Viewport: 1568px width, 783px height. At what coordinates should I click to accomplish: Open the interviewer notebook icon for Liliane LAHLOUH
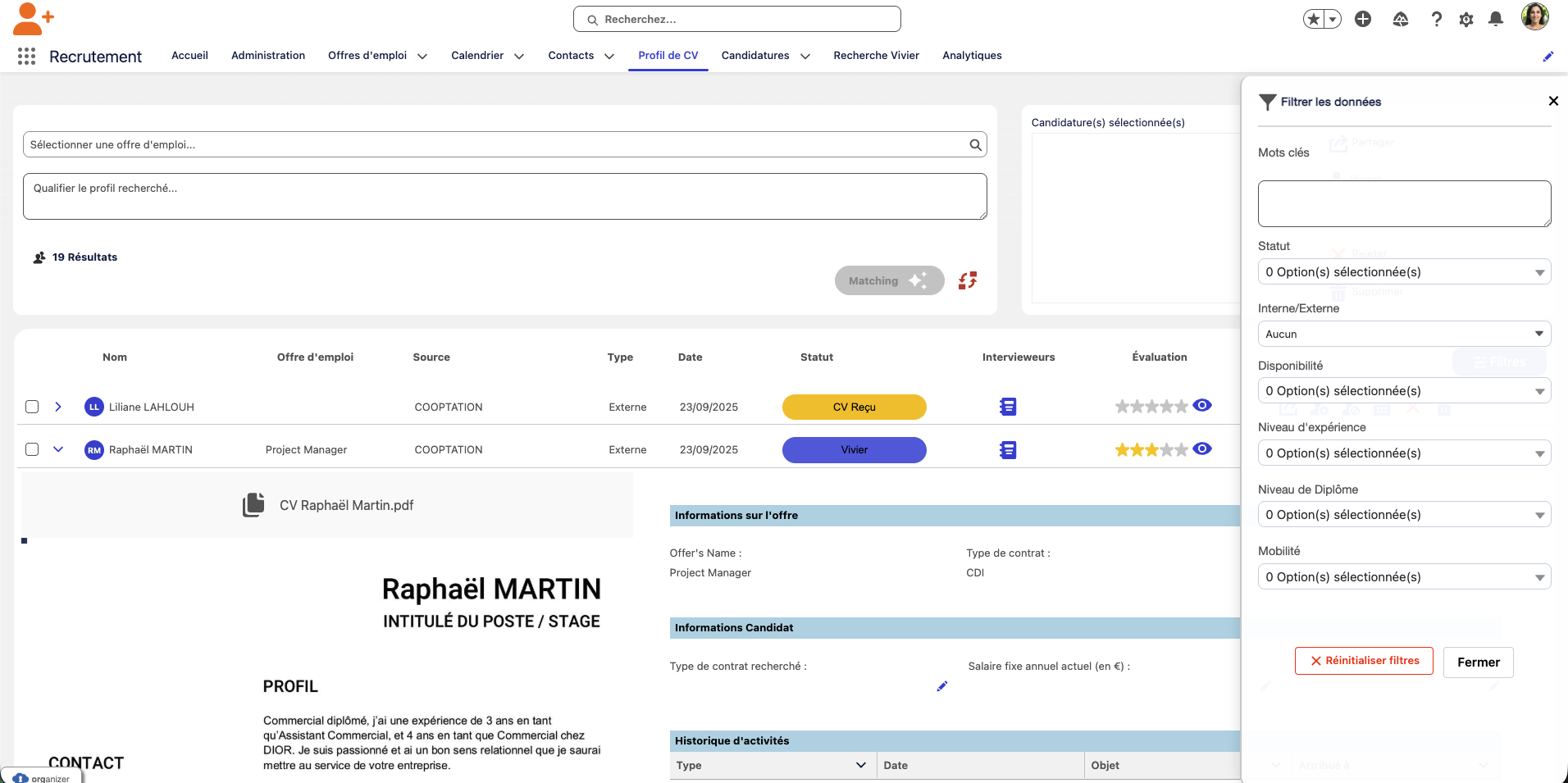pyautogui.click(x=1008, y=406)
